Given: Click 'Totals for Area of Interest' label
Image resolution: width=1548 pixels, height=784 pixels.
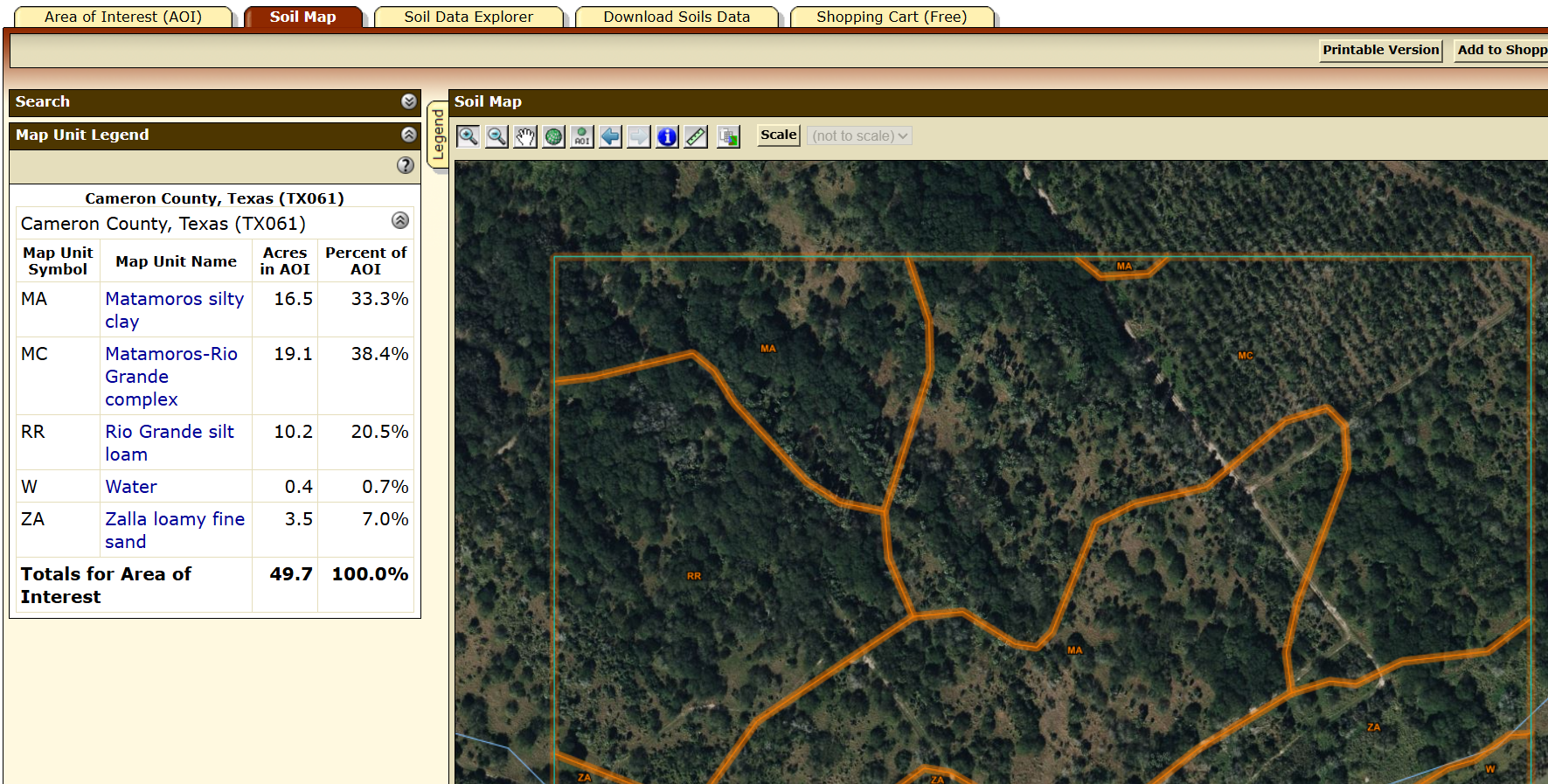Looking at the screenshot, I should [106, 586].
